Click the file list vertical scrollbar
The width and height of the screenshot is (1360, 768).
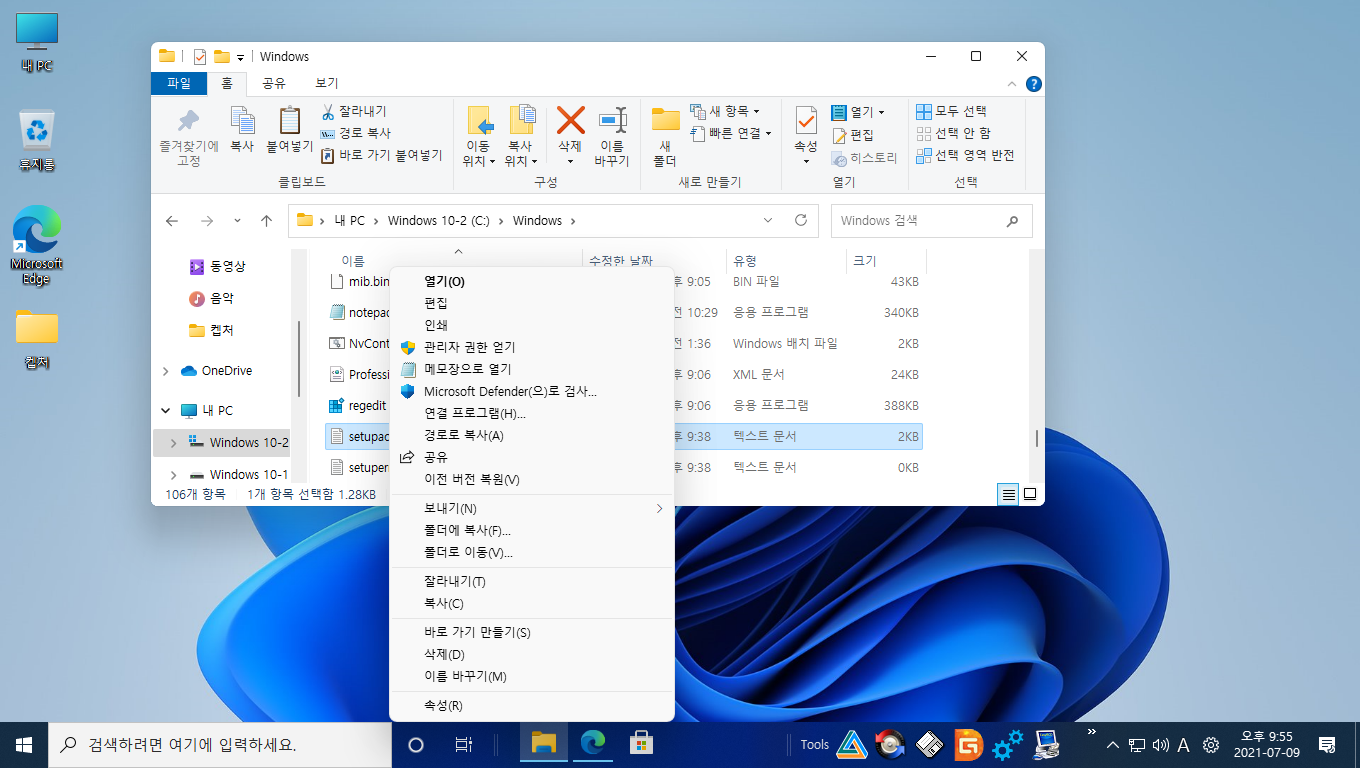click(1036, 438)
